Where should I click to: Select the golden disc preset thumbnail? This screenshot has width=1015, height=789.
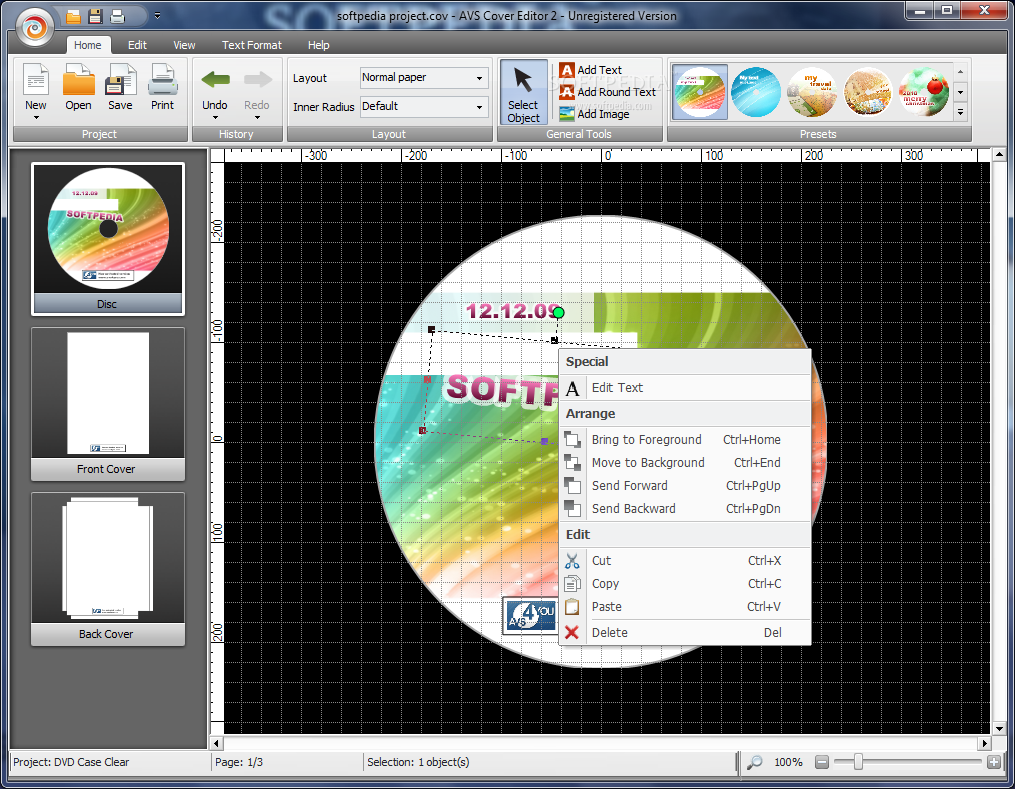coord(867,92)
